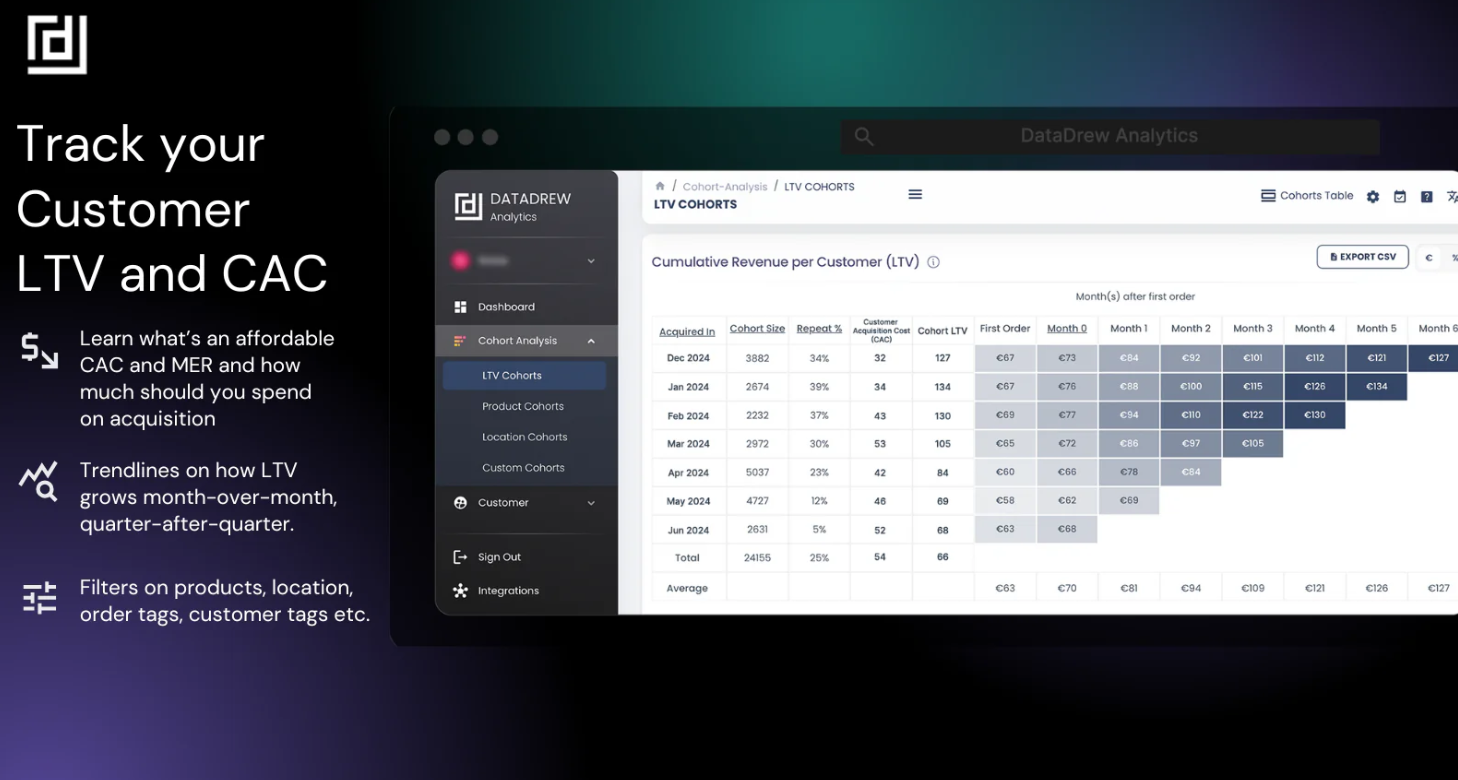Viewport: 1458px width, 780px height.
Task: Click the Integrations icon in sidebar
Action: click(x=460, y=591)
